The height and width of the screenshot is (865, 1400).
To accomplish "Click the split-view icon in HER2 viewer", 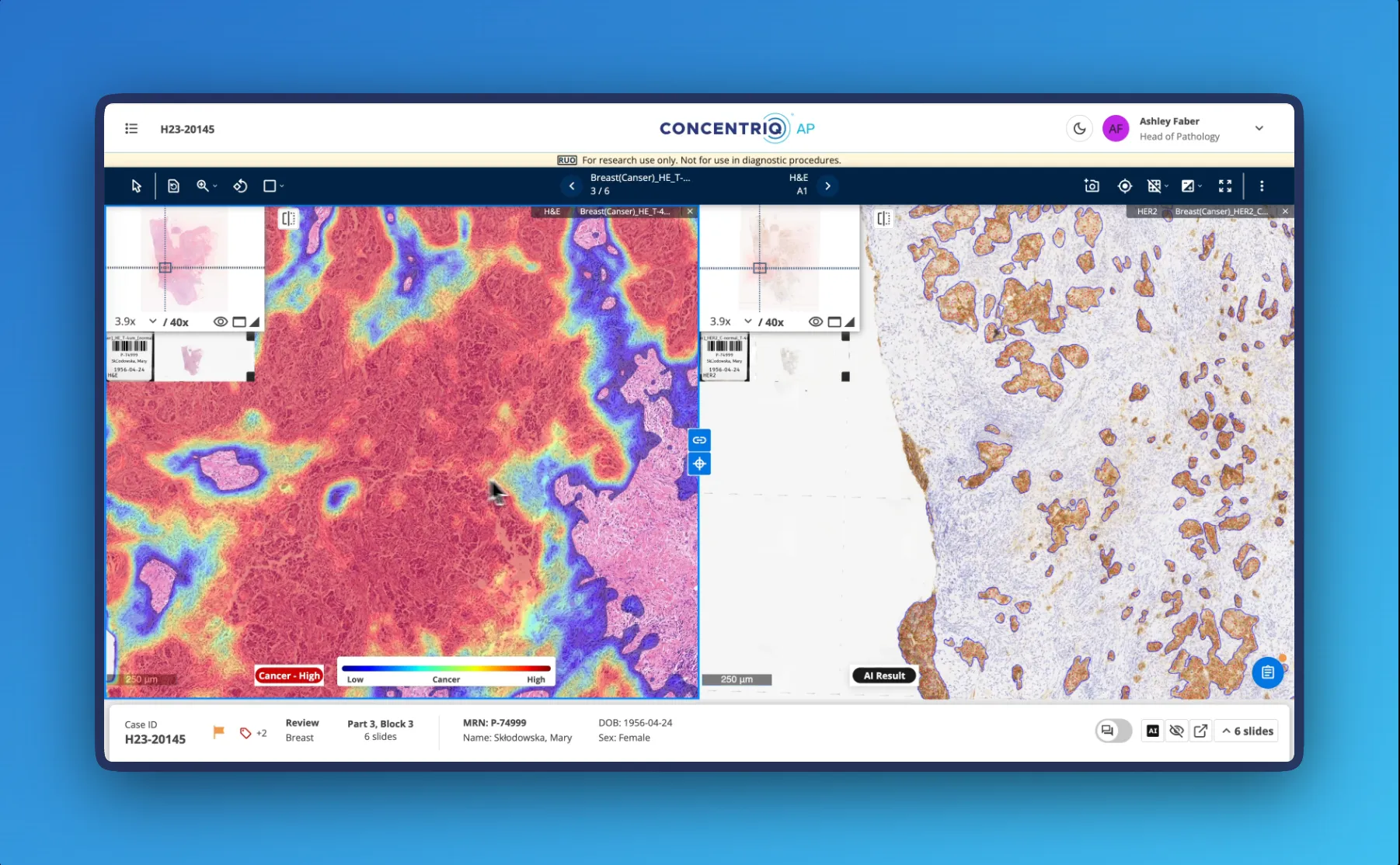I will (x=883, y=219).
